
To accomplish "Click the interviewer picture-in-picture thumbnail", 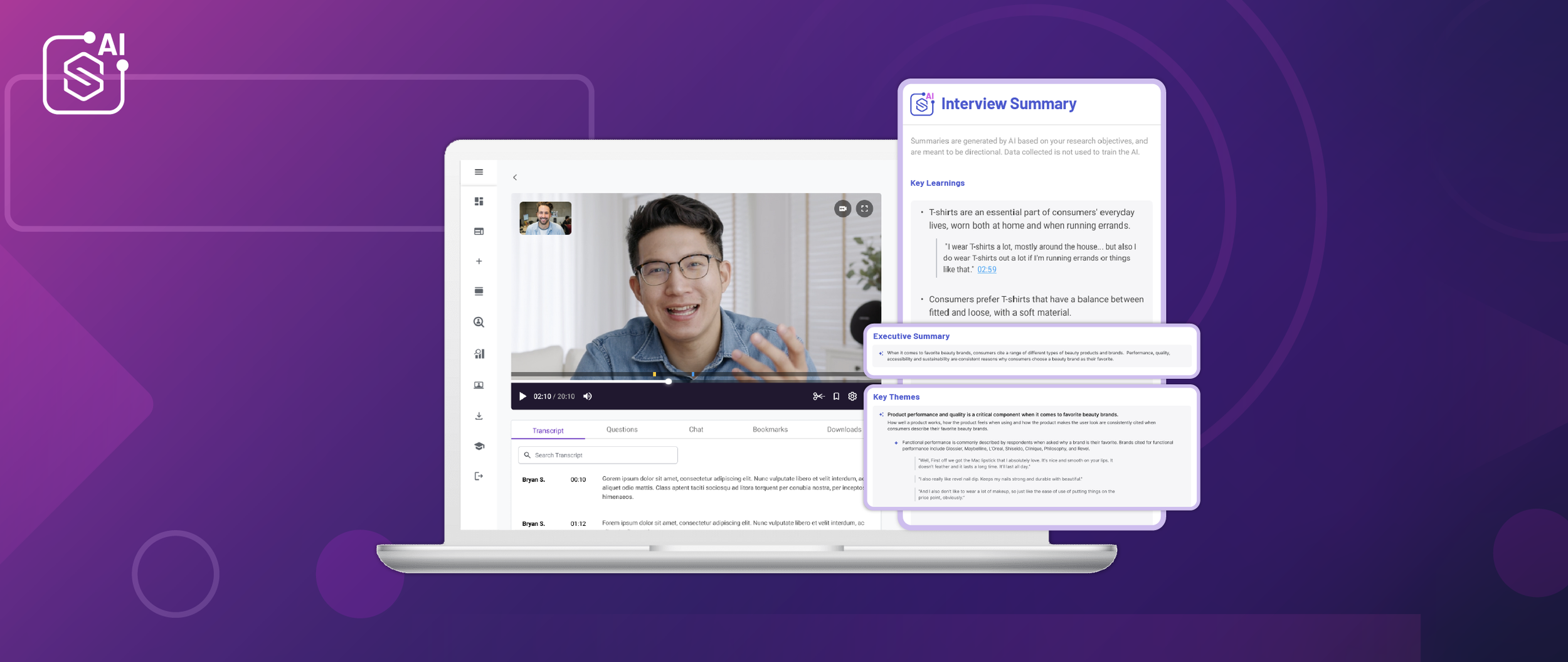I will pyautogui.click(x=545, y=218).
